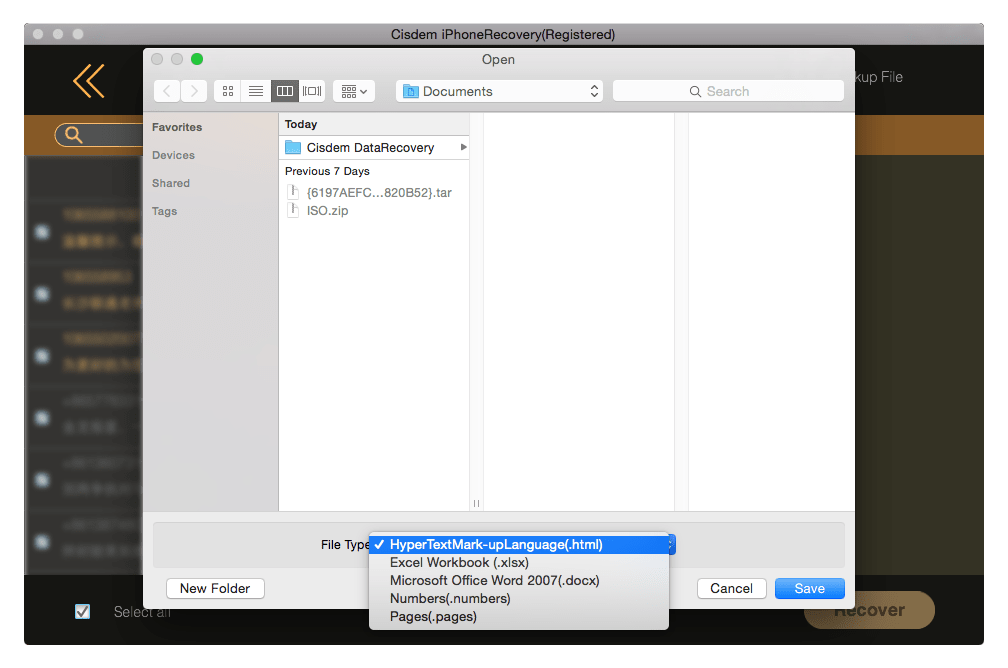Open the Documents location popup

click(500, 91)
